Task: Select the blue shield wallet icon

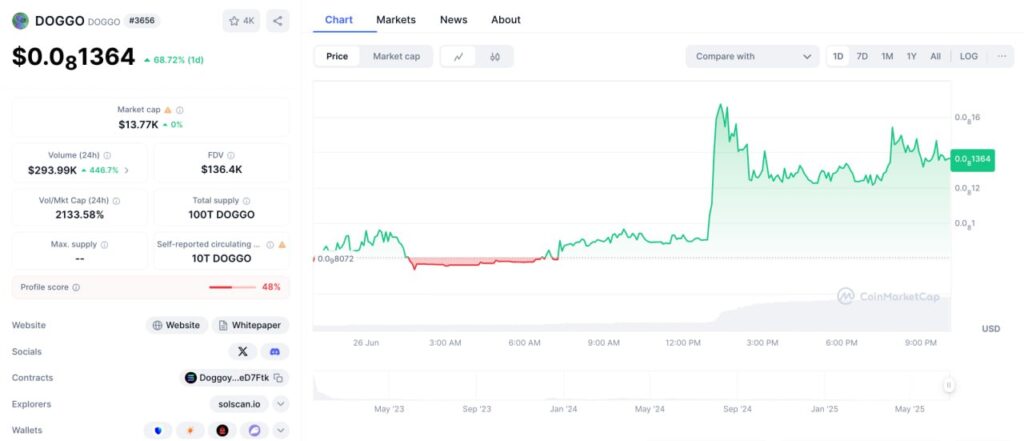Action: (x=157, y=431)
